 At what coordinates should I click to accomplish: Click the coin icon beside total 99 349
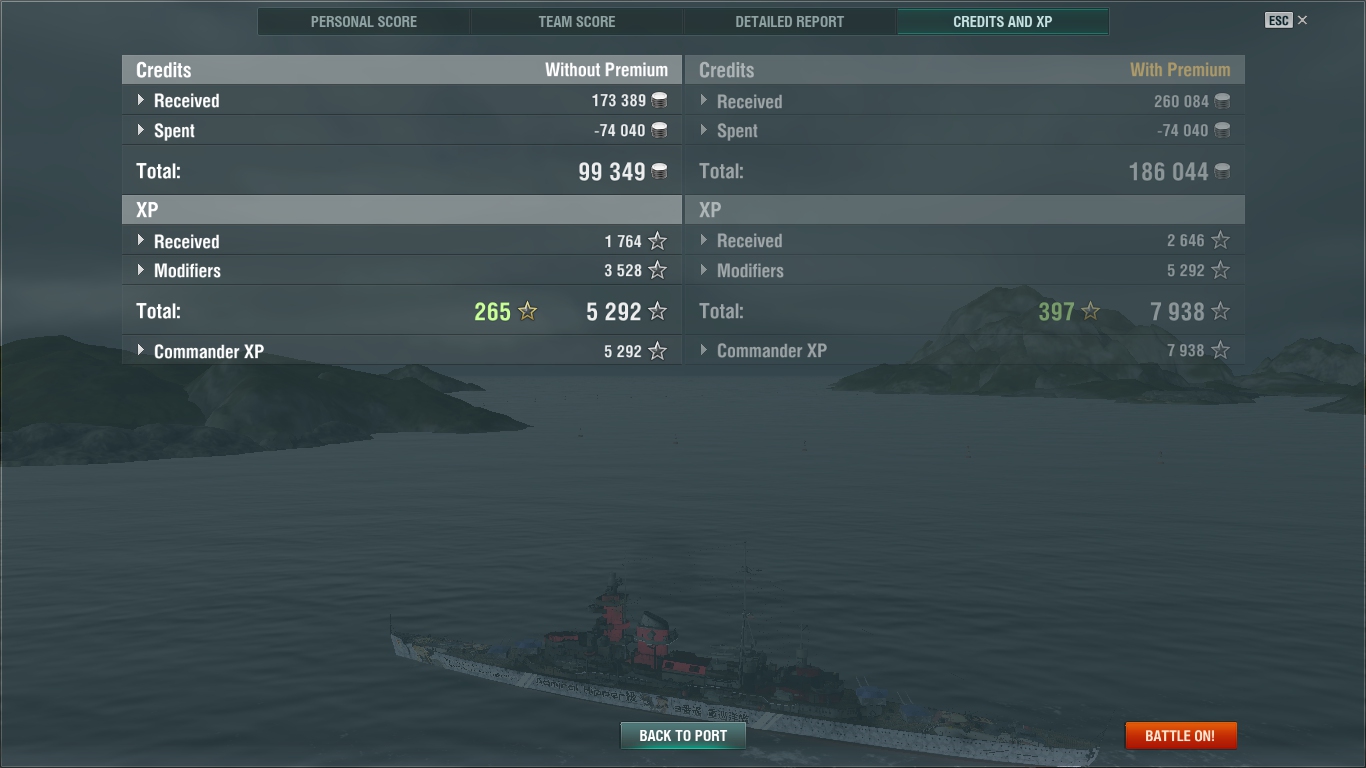point(659,172)
